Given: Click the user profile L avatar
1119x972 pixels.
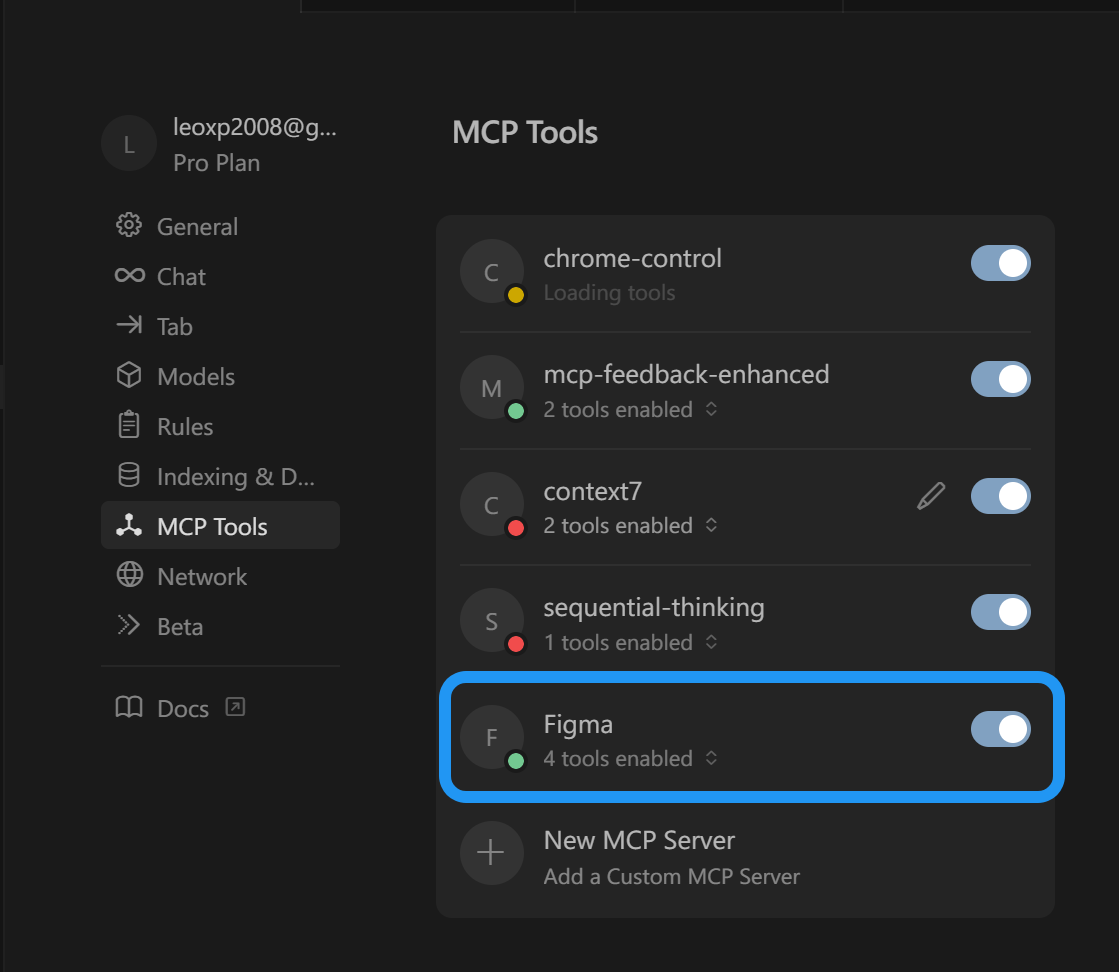Looking at the screenshot, I should coord(129,144).
